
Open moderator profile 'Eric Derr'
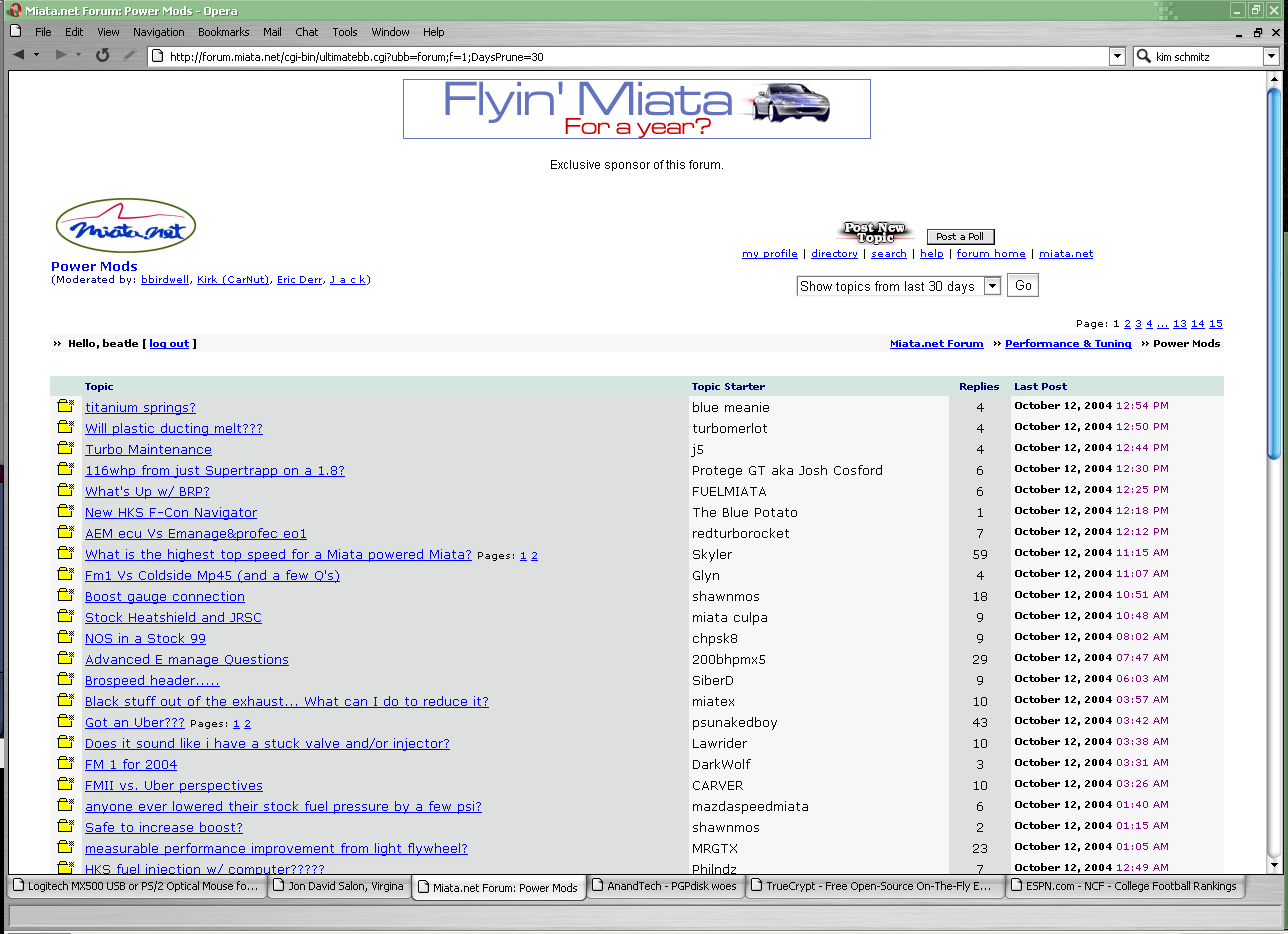[x=300, y=280]
